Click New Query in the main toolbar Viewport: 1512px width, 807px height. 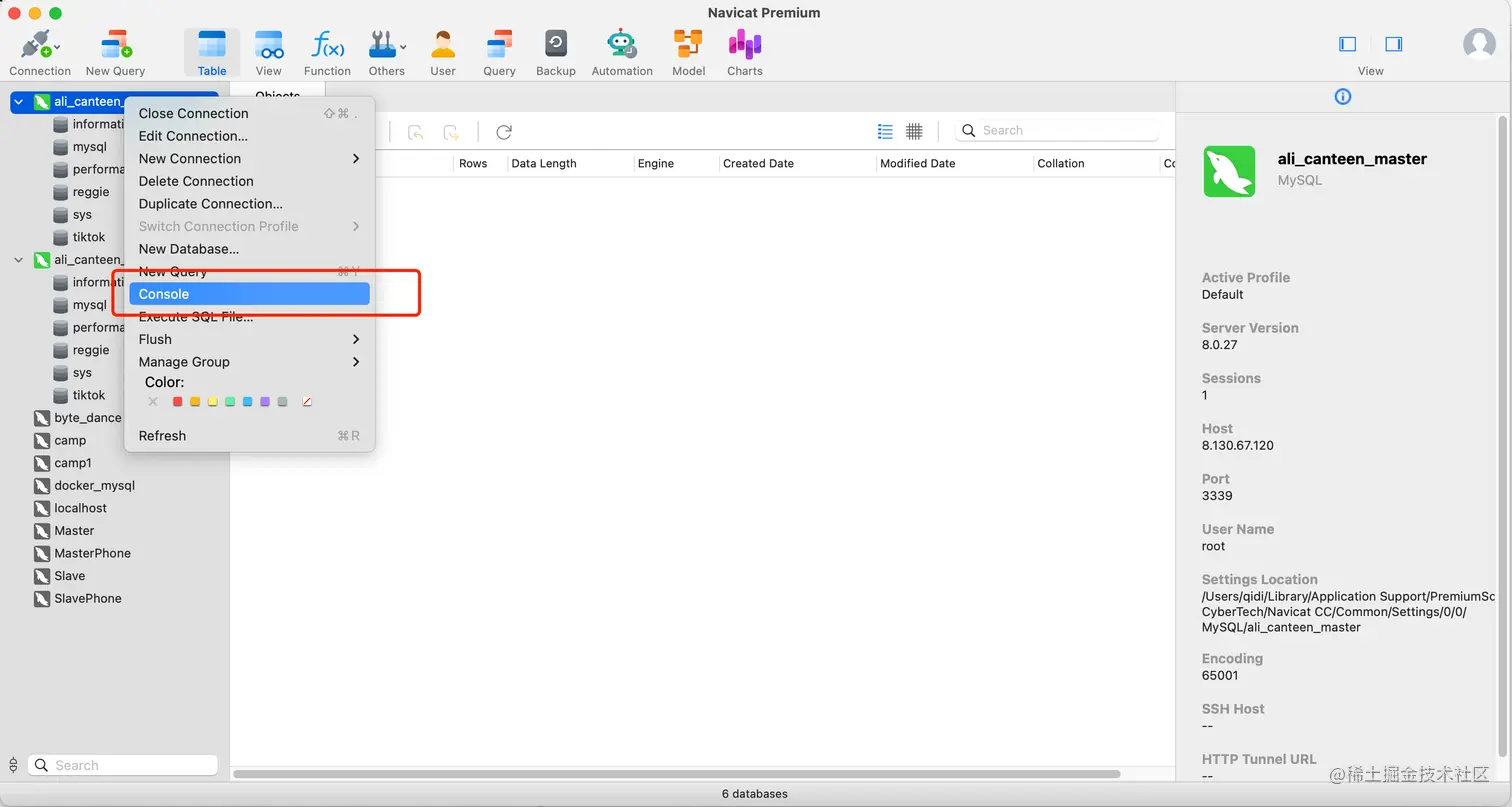pos(115,52)
